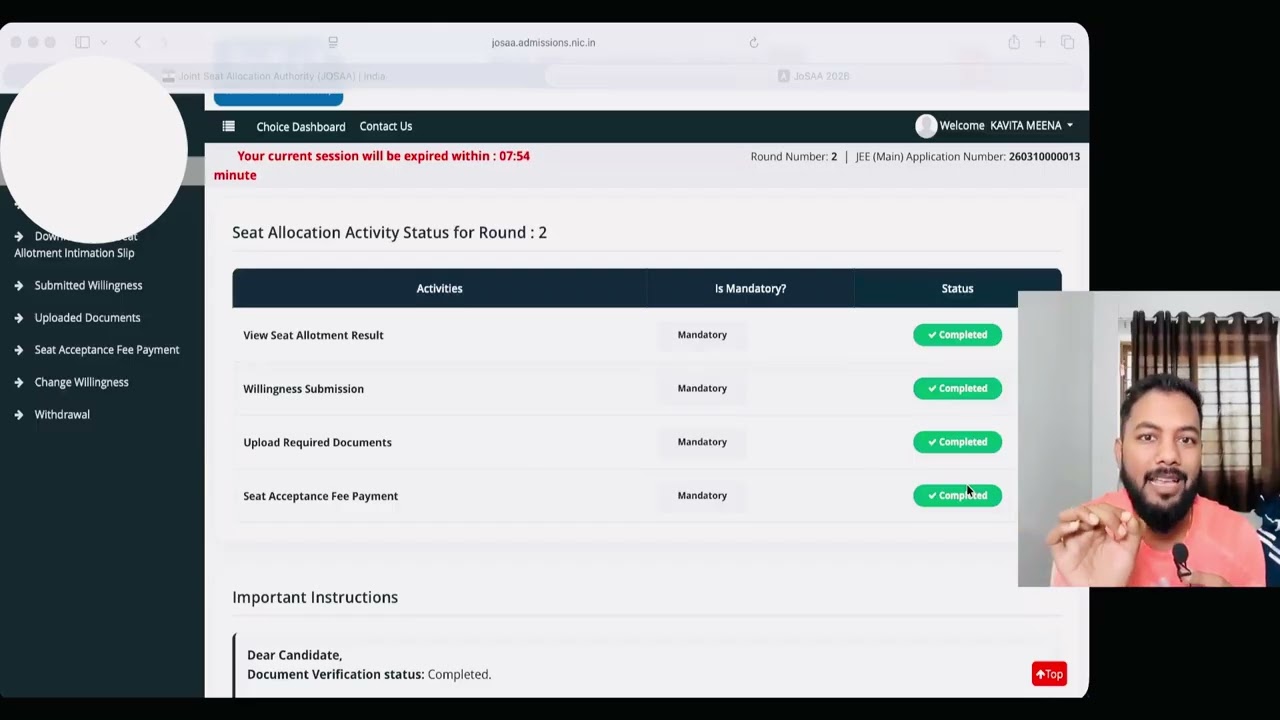Image resolution: width=1280 pixels, height=720 pixels.
Task: Click the arrow icon beside Change Willingness
Action: tap(19, 382)
